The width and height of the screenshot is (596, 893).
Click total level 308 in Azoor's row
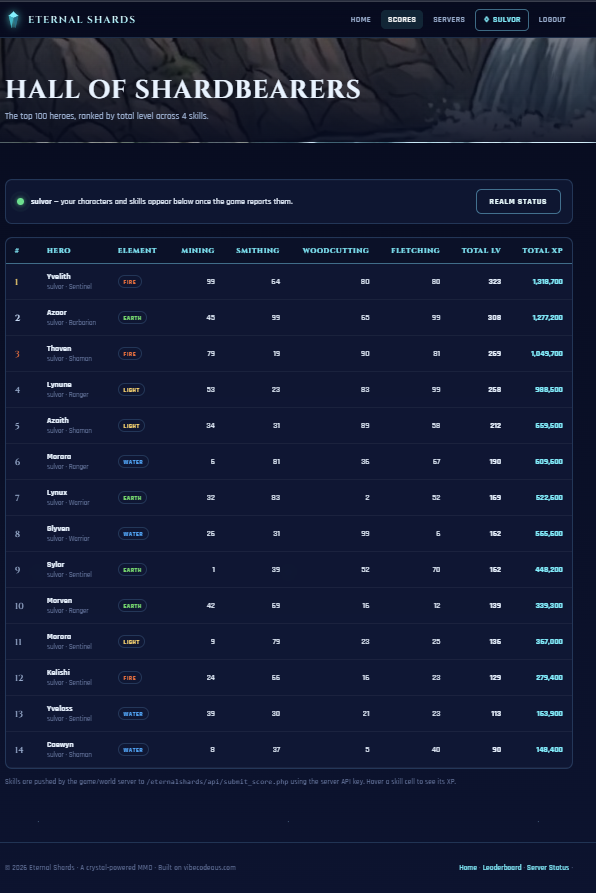coord(495,318)
